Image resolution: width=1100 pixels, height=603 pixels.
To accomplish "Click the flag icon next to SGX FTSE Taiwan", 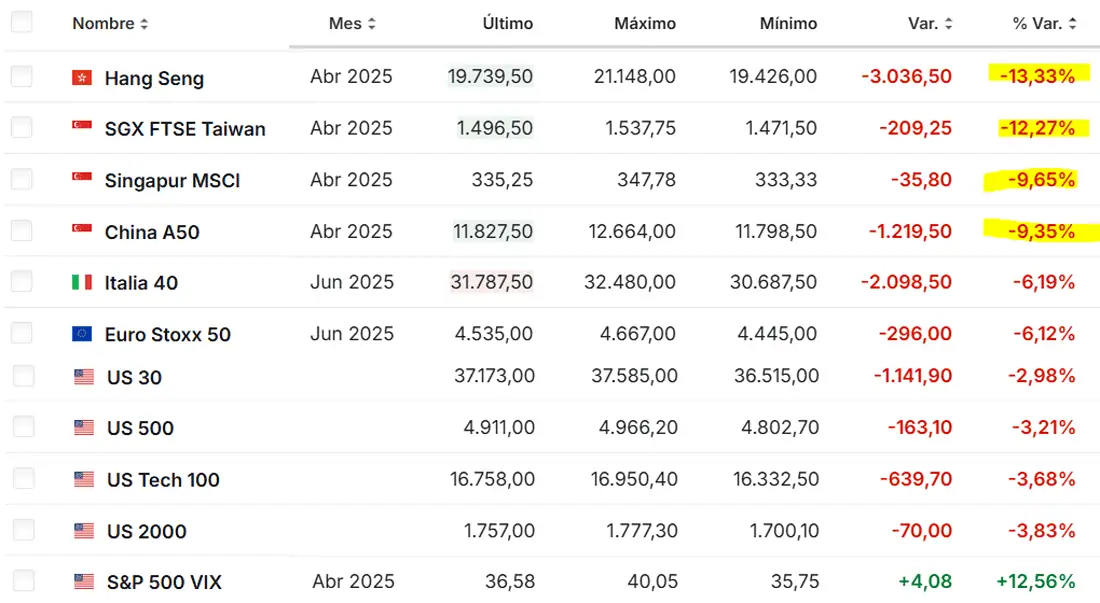I will point(82,127).
